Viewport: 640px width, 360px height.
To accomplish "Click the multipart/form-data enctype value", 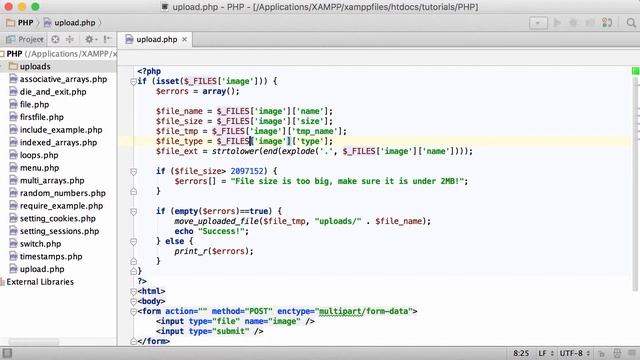I will coord(363,311).
